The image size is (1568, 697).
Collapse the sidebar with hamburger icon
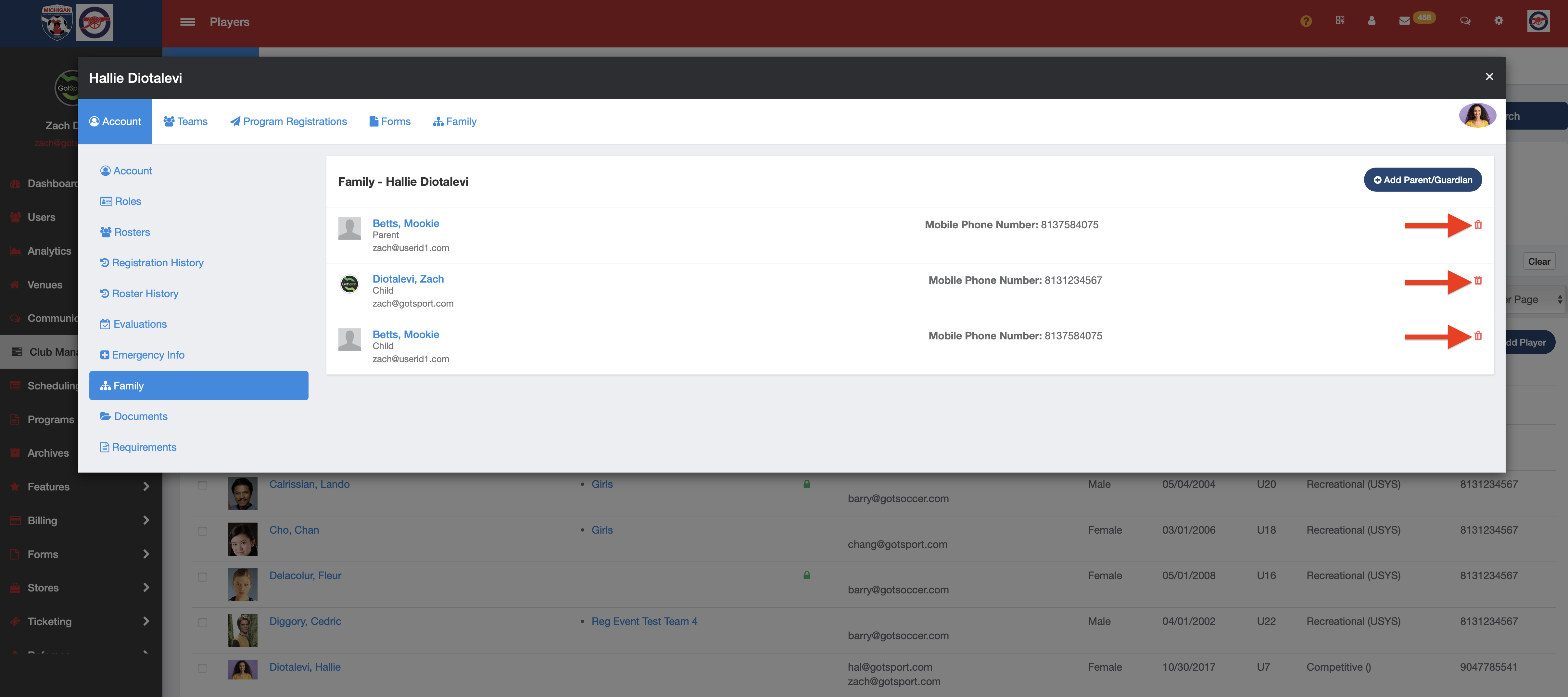(187, 21)
